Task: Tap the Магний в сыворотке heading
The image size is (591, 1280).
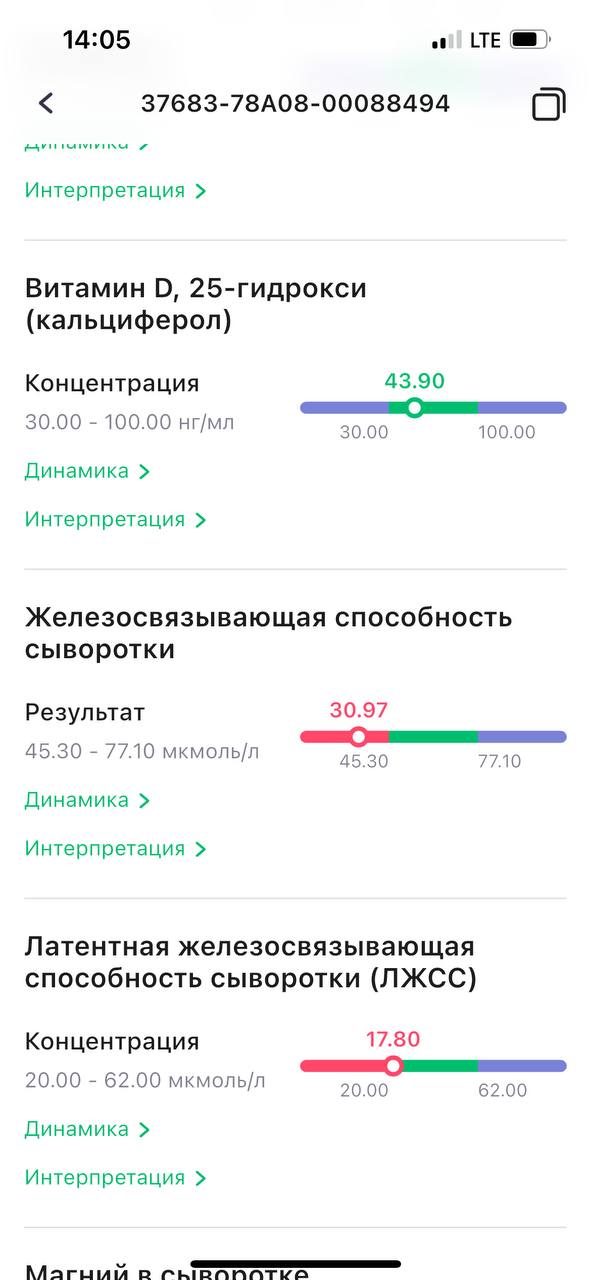Action: coord(166,1270)
